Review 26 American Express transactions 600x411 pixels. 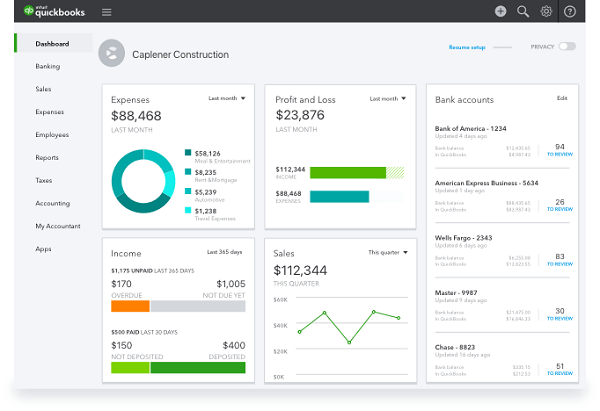(x=560, y=205)
